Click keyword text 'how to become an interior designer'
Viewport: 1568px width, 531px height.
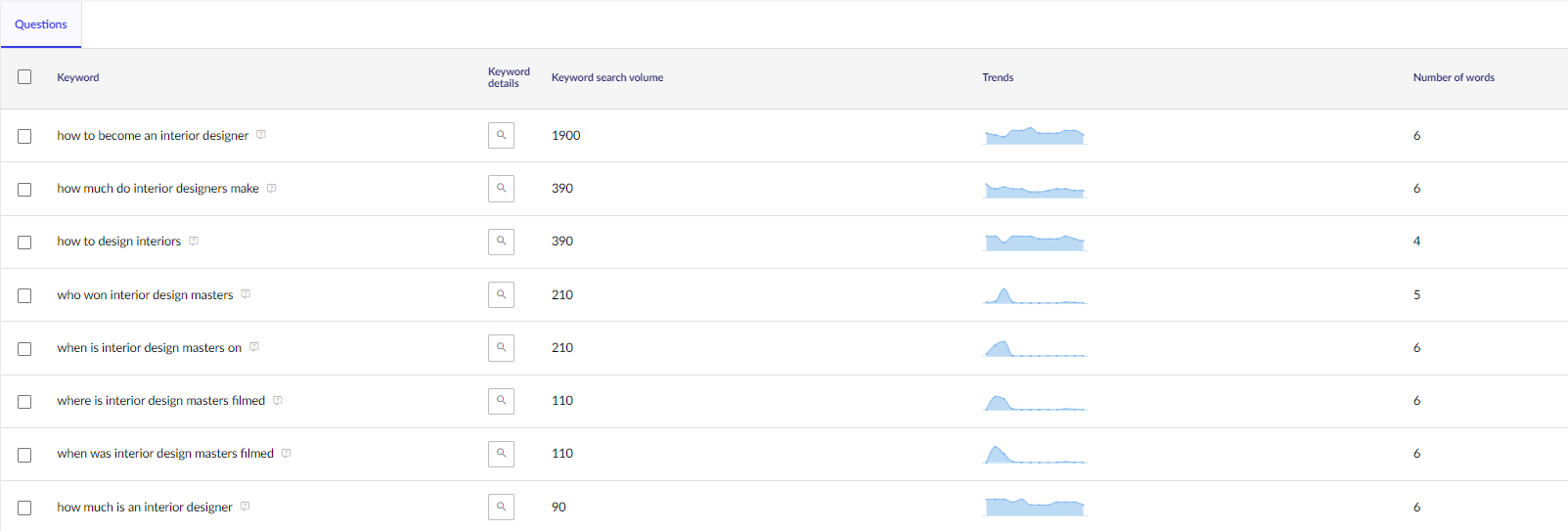153,136
